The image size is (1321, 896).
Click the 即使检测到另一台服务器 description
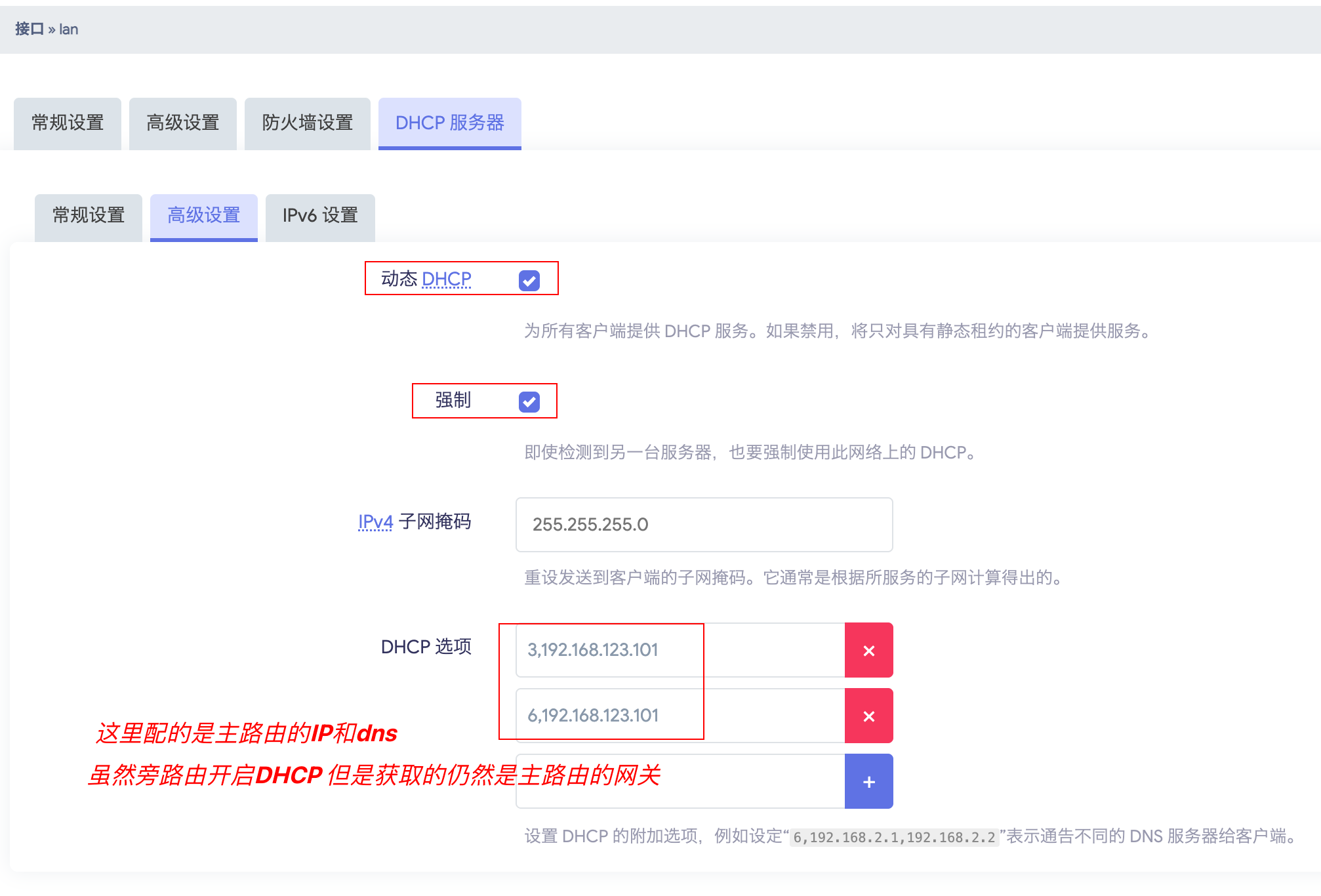(750, 453)
